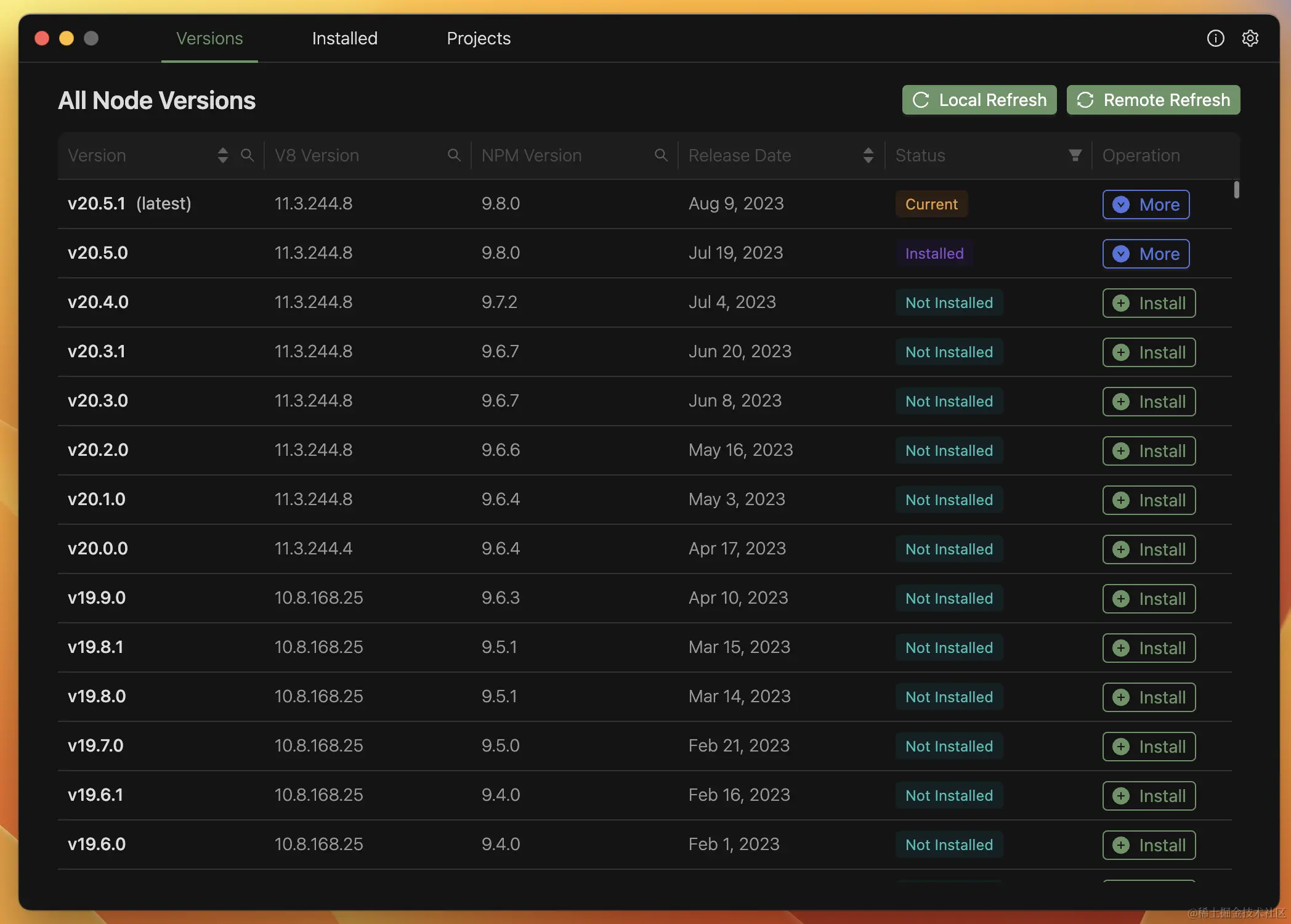Viewport: 1291px width, 924px height.
Task: Click the Remote Refresh reload icon
Action: (x=1085, y=100)
